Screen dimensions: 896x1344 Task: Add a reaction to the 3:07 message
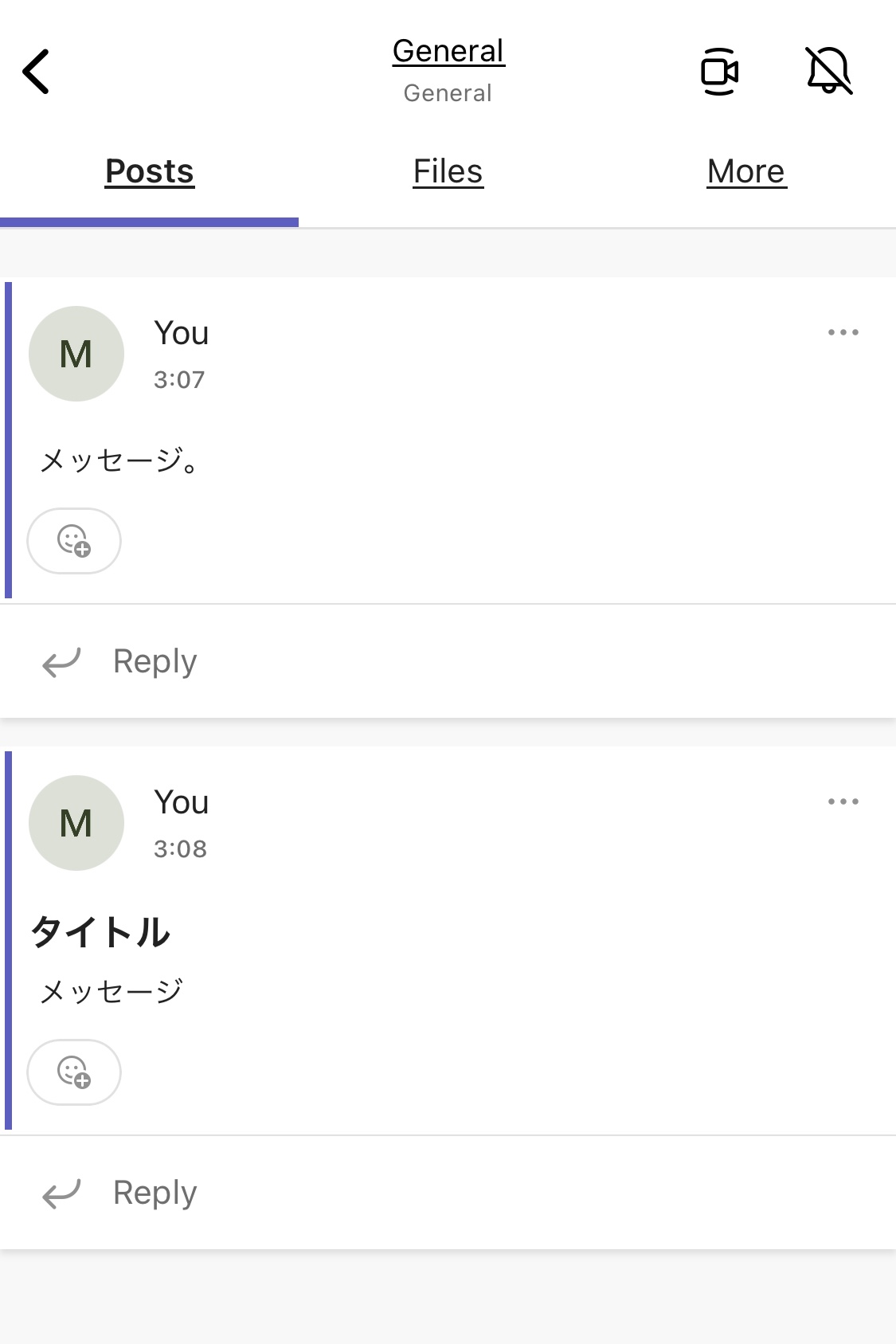click(x=74, y=541)
